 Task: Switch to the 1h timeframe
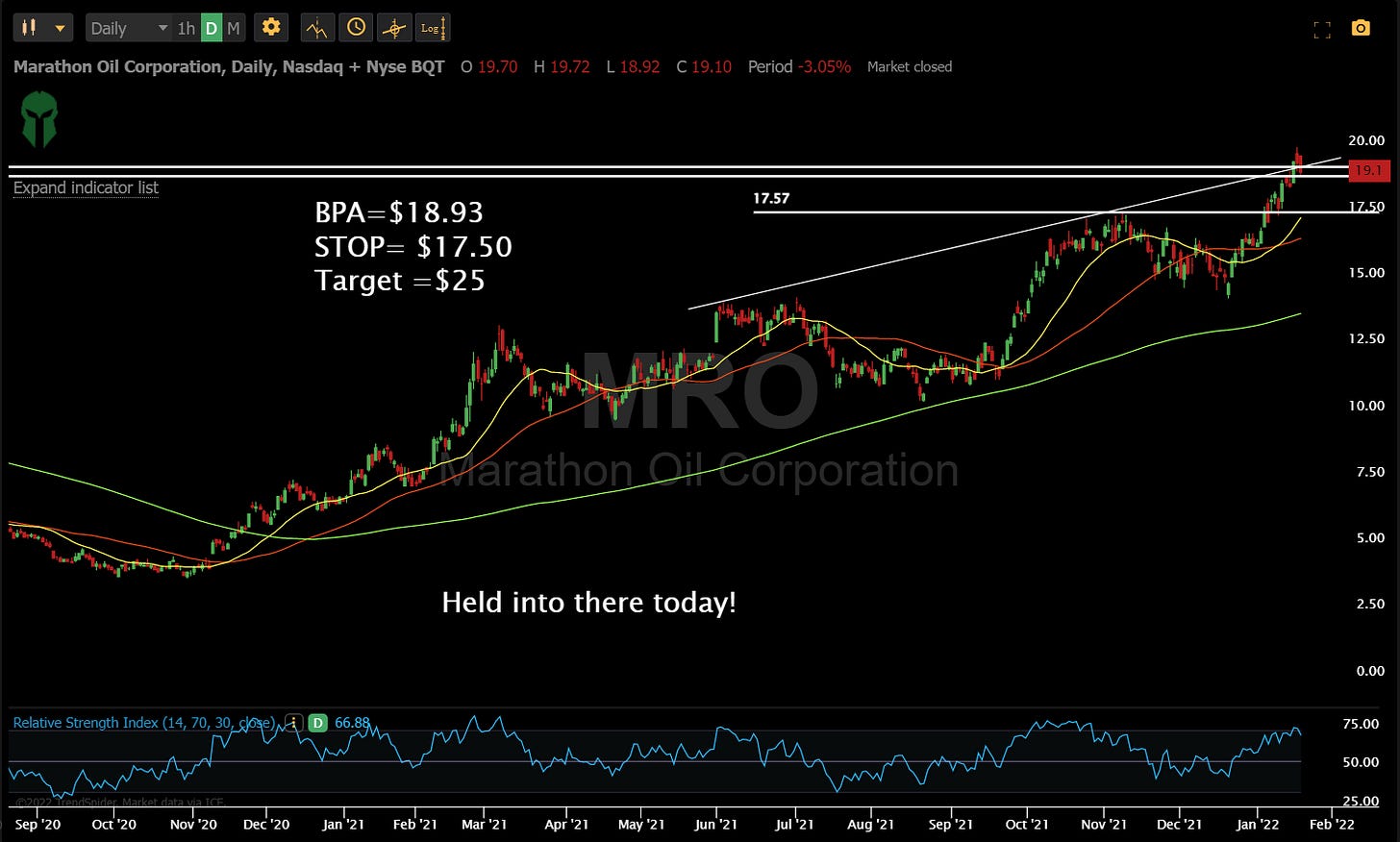186,29
